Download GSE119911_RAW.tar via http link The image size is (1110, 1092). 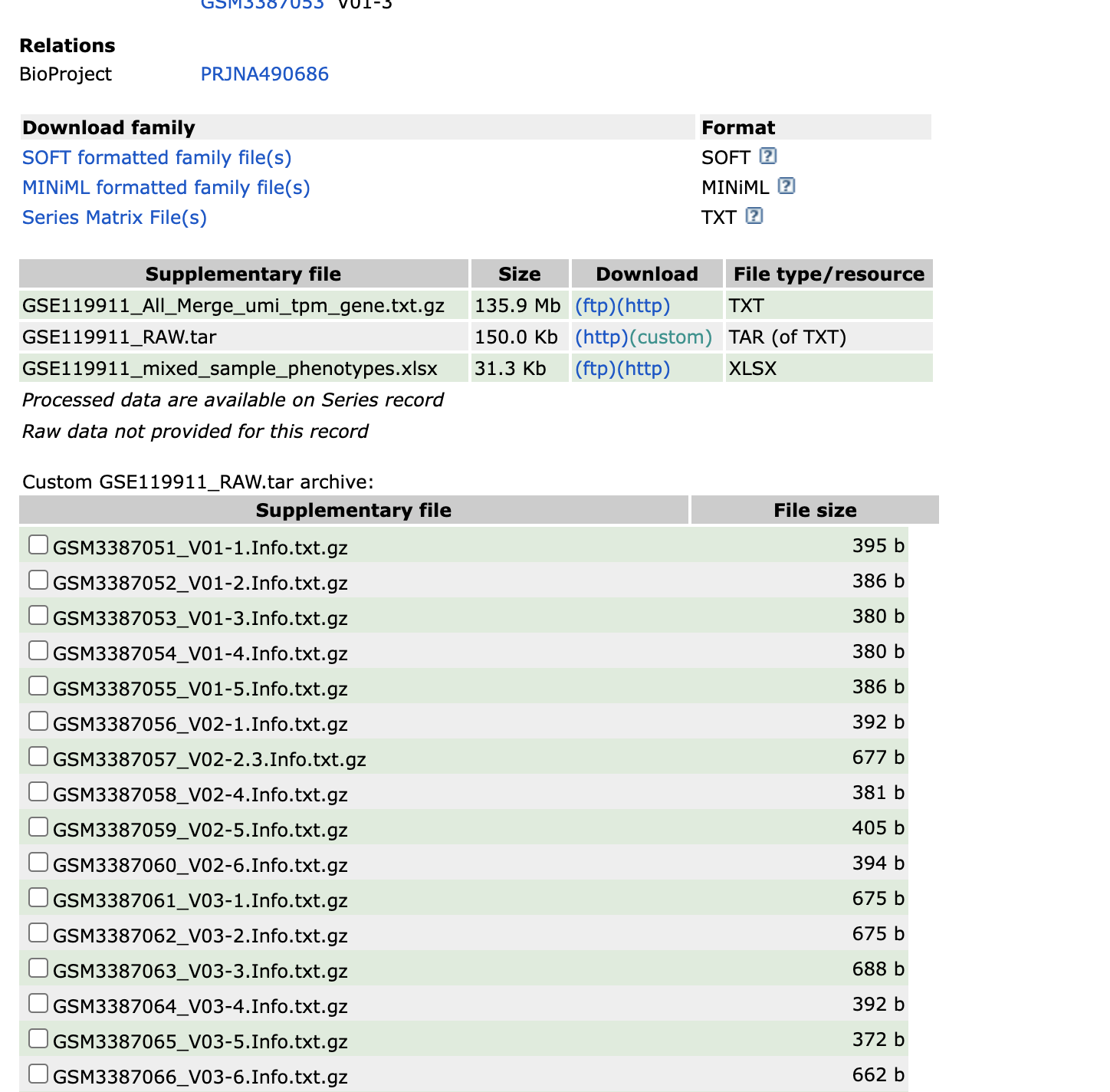click(x=602, y=337)
